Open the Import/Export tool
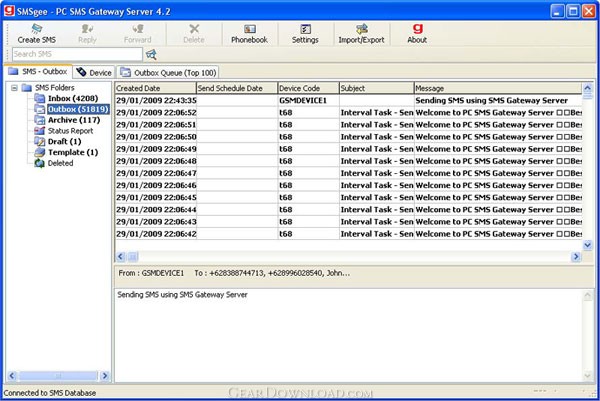This screenshot has width=600, height=401. click(x=361, y=33)
